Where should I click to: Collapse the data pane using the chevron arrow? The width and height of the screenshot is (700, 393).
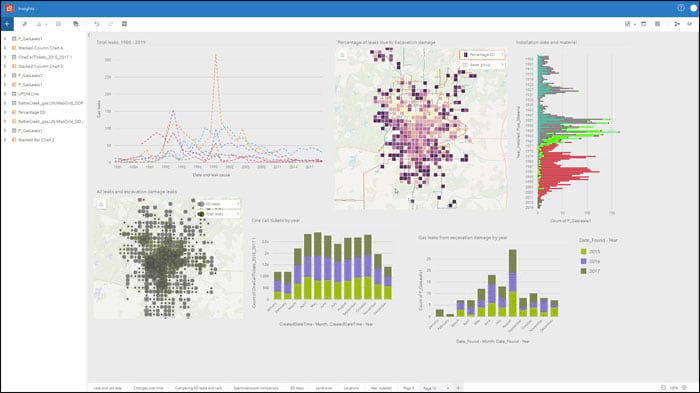tap(89, 35)
